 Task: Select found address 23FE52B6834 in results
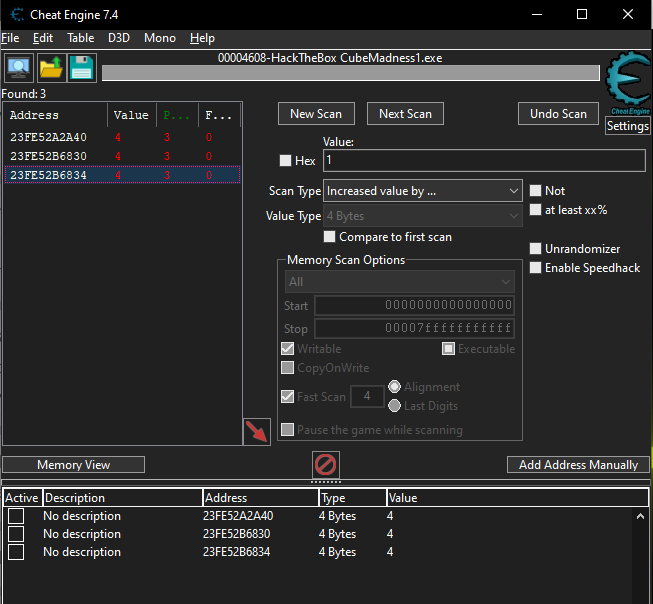tap(122, 175)
